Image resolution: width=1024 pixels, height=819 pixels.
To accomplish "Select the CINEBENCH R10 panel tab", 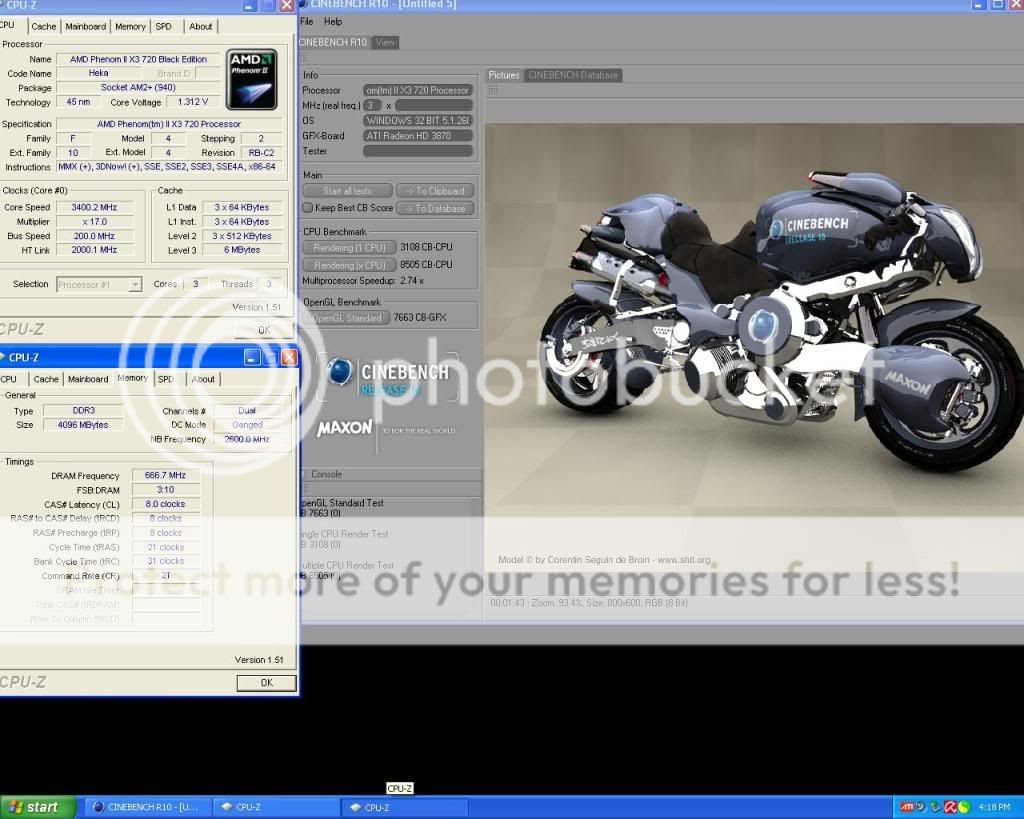I will [x=334, y=42].
